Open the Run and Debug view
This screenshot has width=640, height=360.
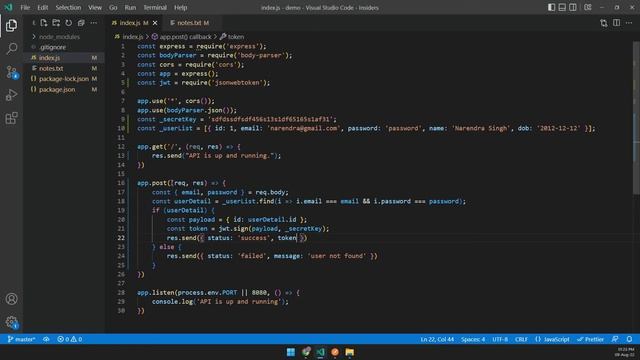click(11, 95)
